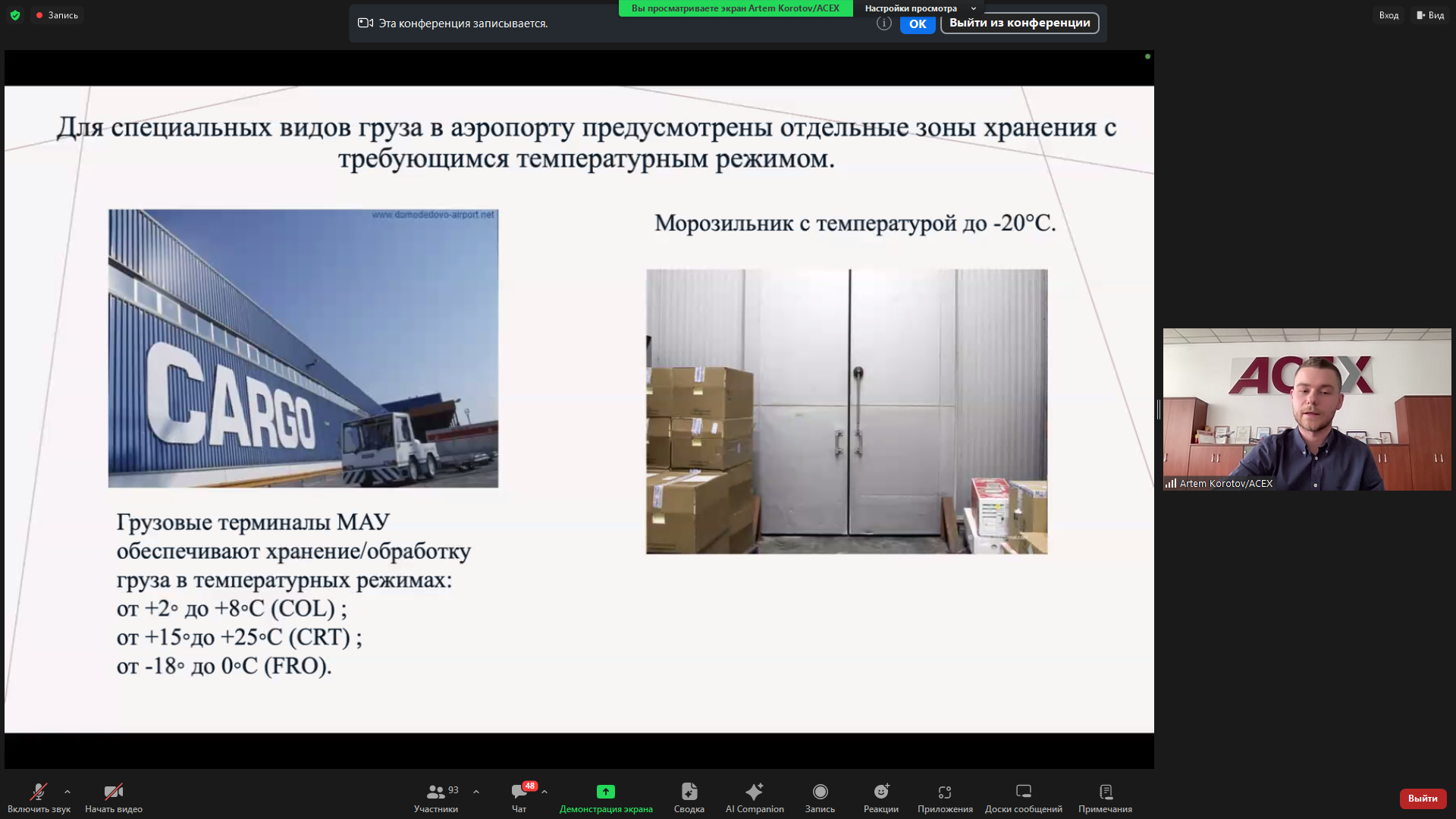Viewport: 1456px width, 819px height.
Task: Open the Notes (Примечания) icon
Action: (1105, 792)
